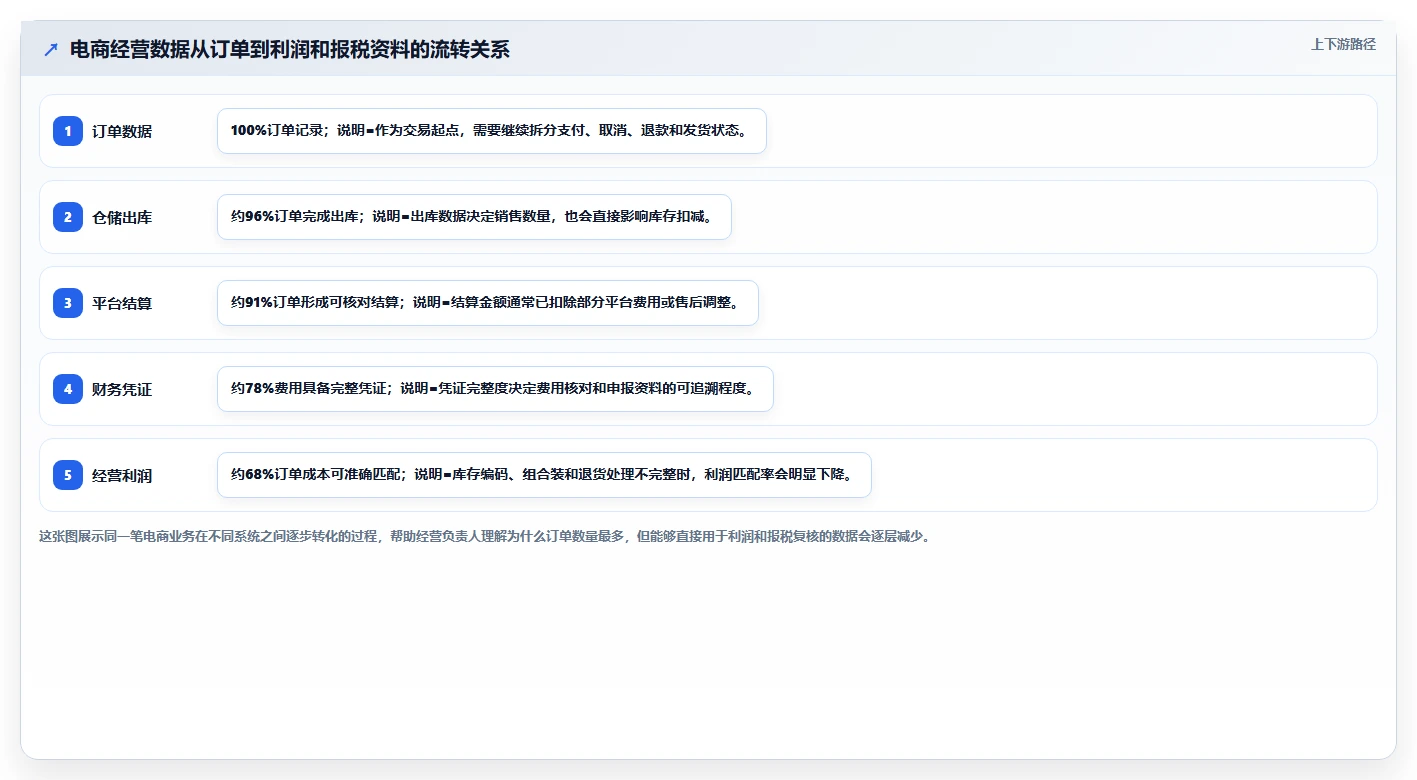Viewport: 1417px width, 780px height.
Task: Click the arrow icon beside the title
Action: point(51,49)
